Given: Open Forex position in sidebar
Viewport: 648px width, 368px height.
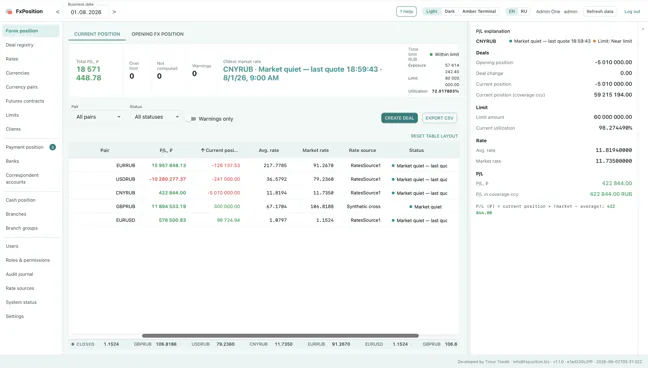Looking at the screenshot, I should [31, 31].
